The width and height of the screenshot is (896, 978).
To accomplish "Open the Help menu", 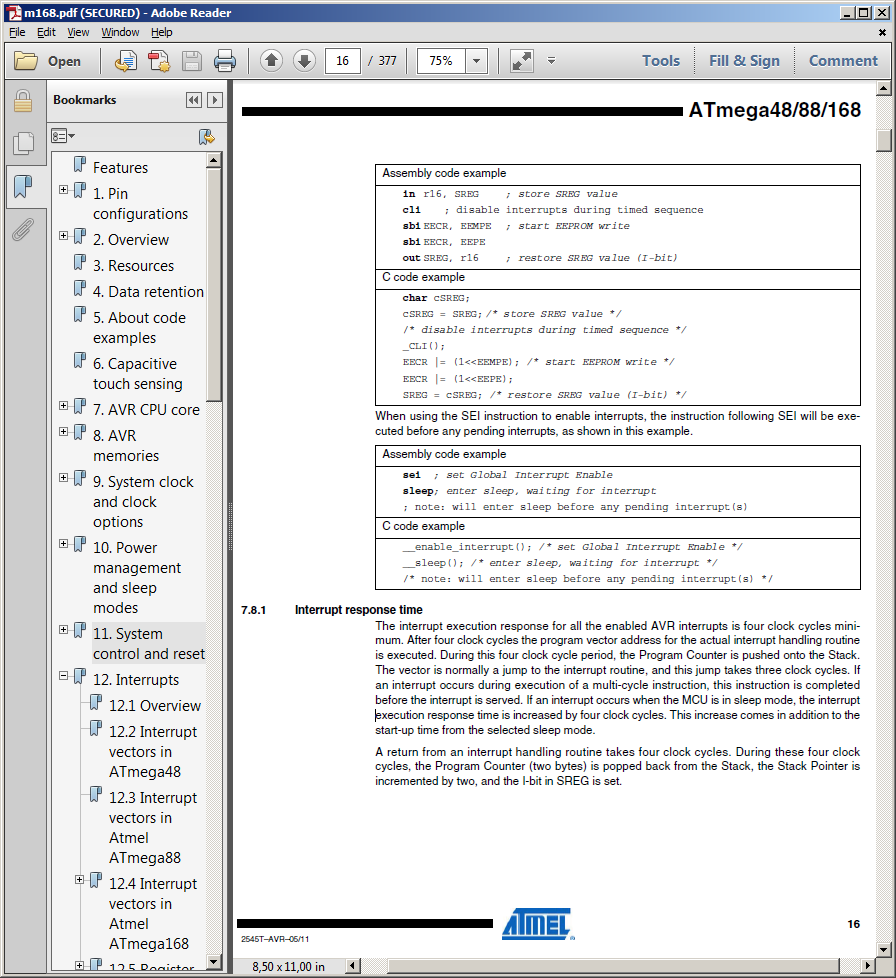I will [161, 32].
